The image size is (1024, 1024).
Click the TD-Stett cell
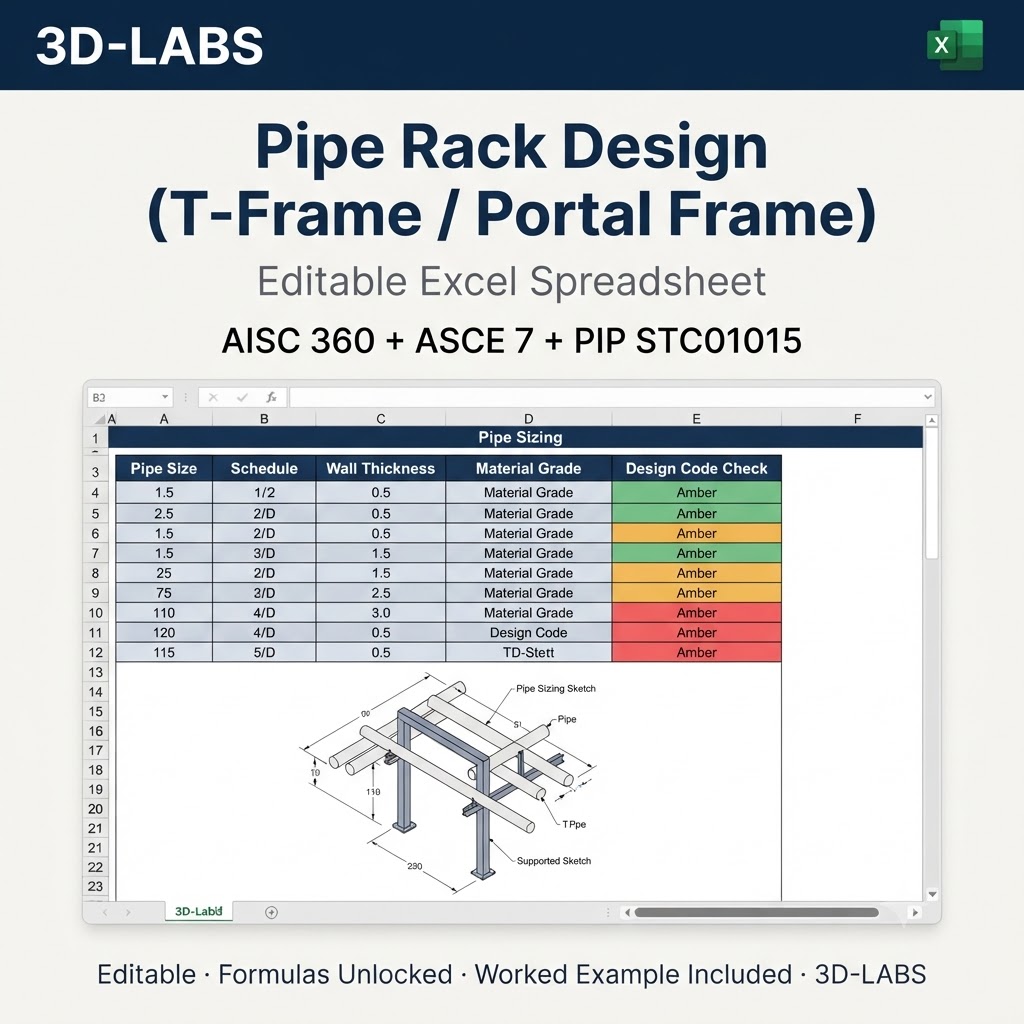click(x=528, y=652)
